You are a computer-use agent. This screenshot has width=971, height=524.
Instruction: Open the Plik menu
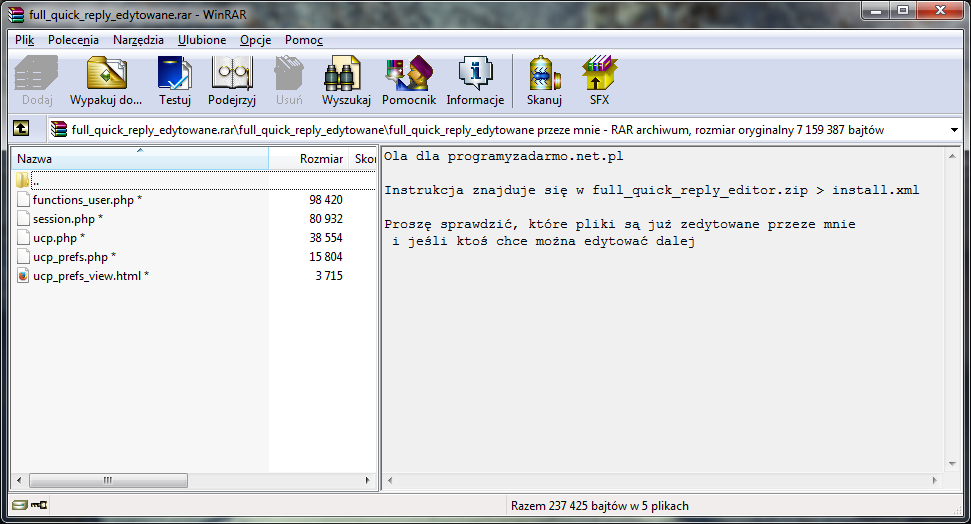point(25,40)
